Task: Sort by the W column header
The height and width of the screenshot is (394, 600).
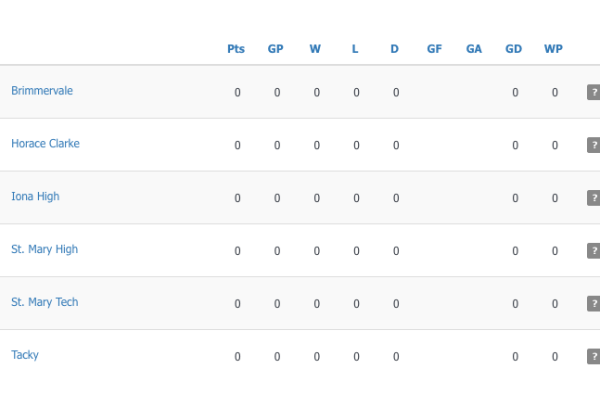Action: pos(315,49)
